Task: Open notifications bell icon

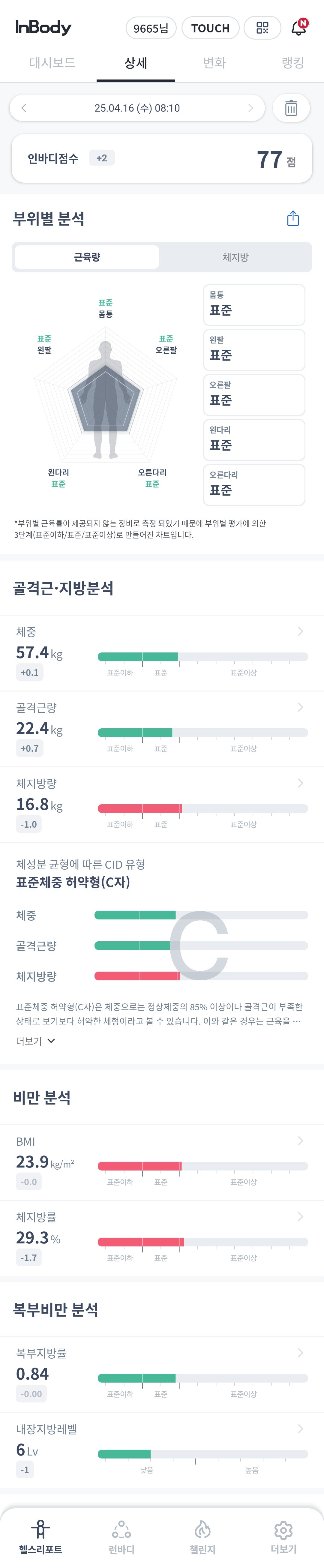Action: tap(298, 27)
